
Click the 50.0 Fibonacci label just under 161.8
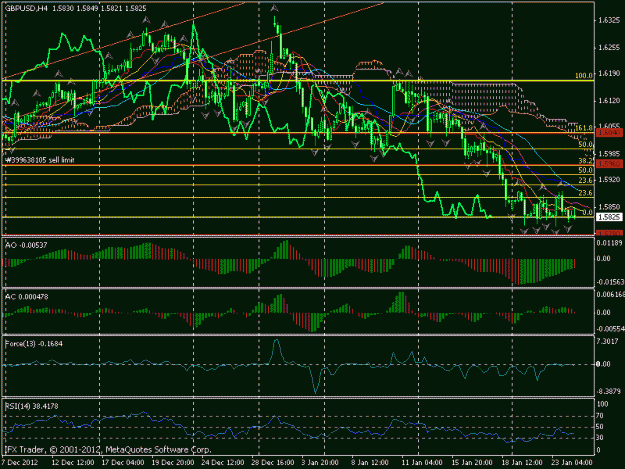pos(586,144)
